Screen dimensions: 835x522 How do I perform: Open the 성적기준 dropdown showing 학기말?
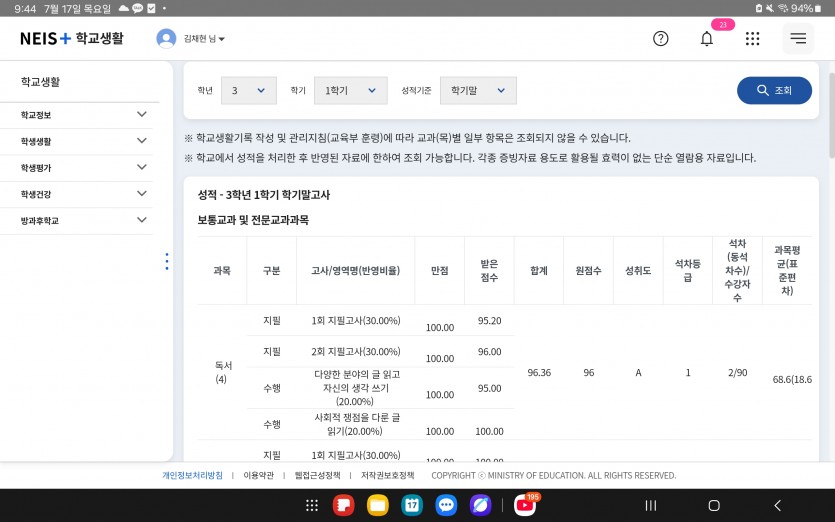478,91
